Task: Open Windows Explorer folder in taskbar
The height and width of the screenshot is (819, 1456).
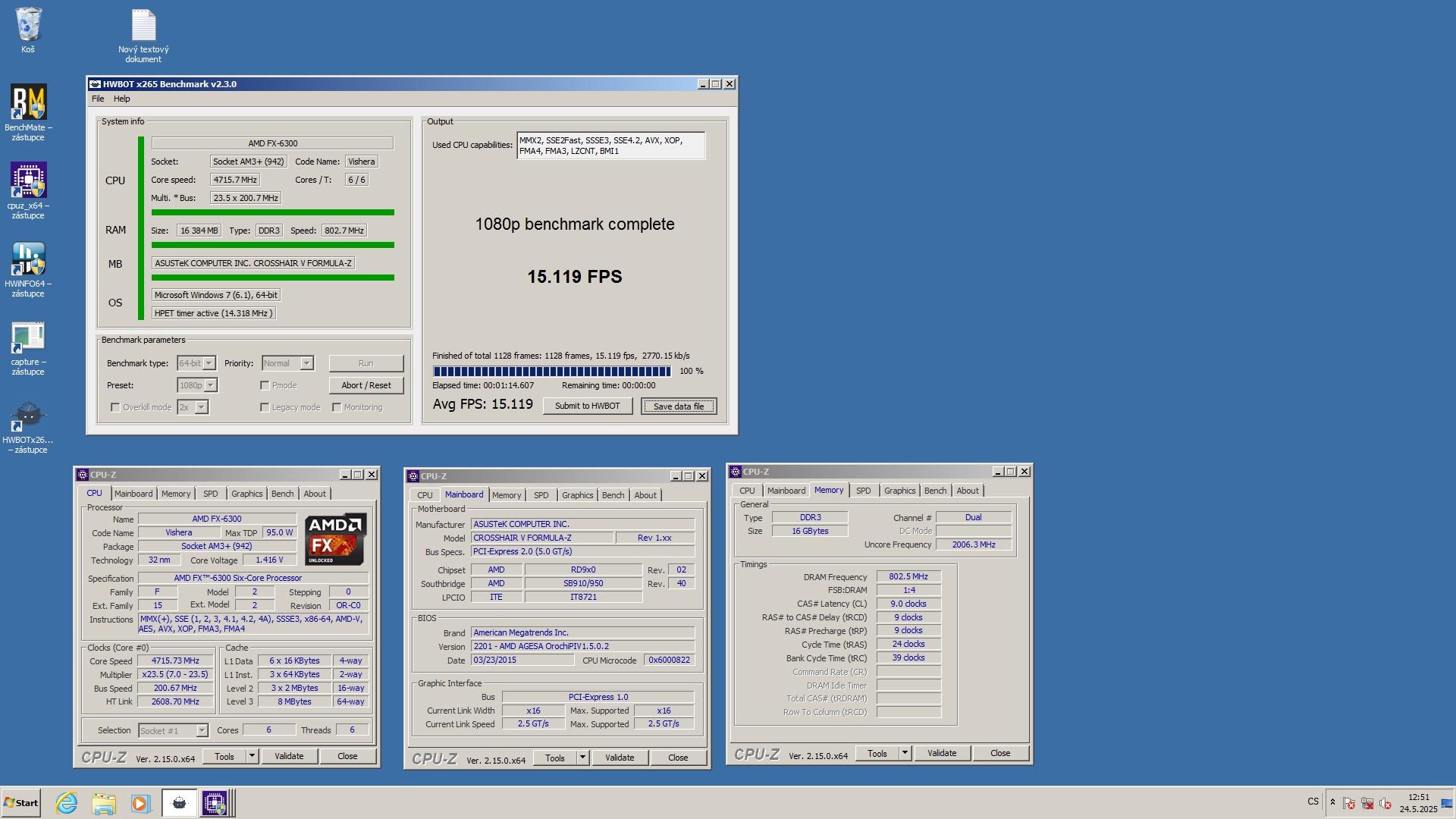Action: 104,803
